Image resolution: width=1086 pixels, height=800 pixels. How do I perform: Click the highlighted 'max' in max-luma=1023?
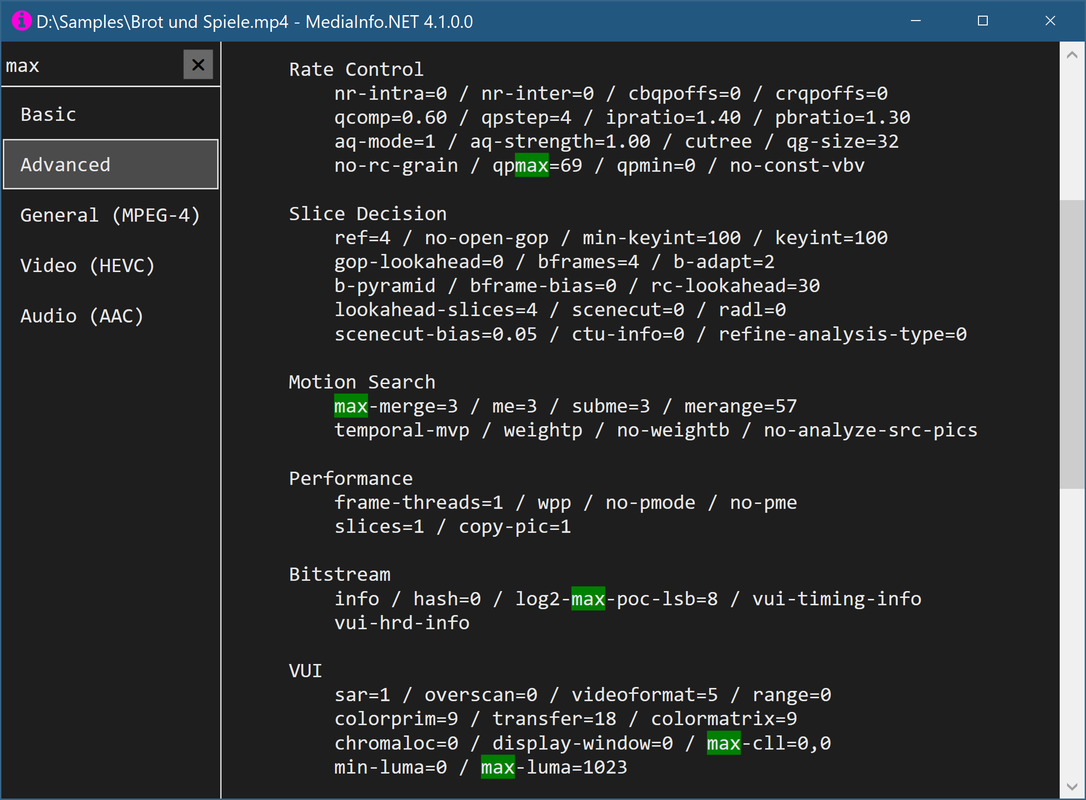point(498,767)
